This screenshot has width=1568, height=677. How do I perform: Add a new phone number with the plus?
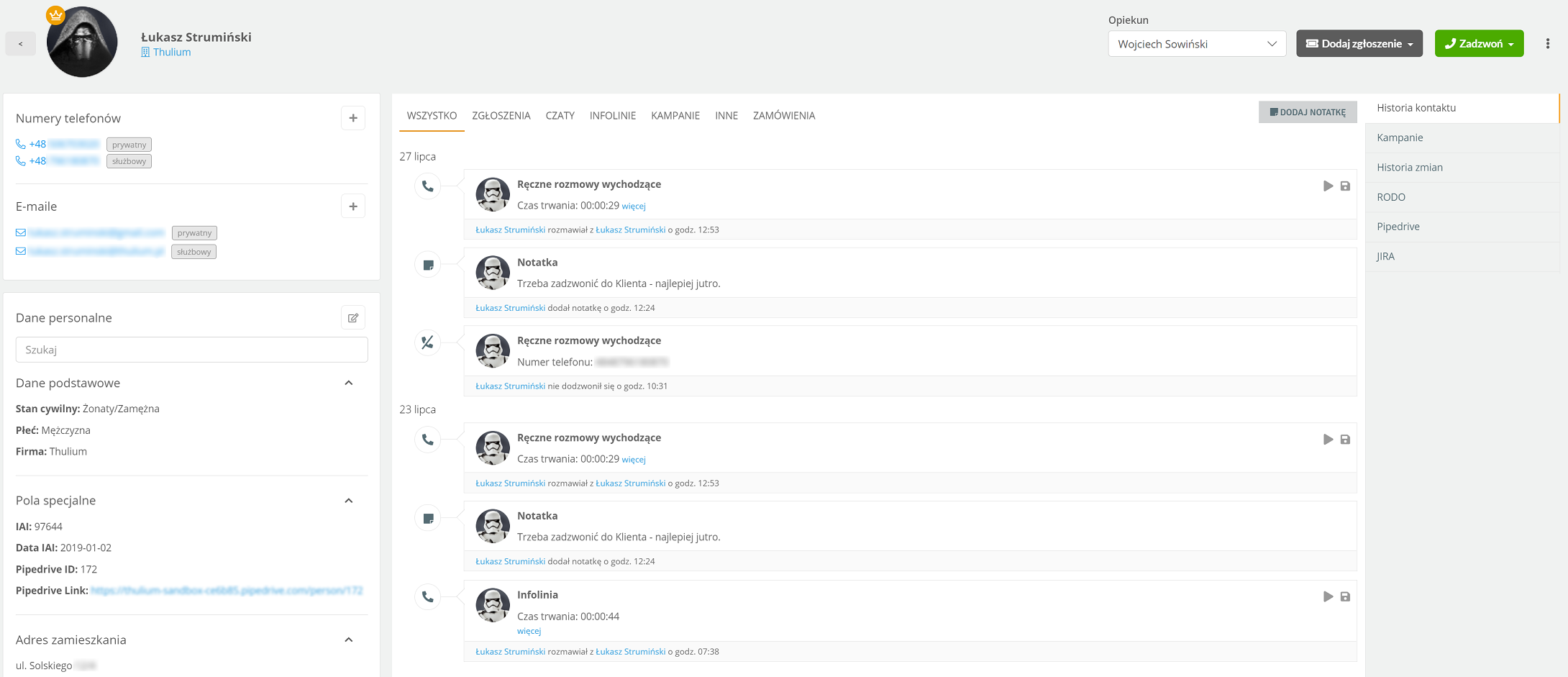(353, 118)
